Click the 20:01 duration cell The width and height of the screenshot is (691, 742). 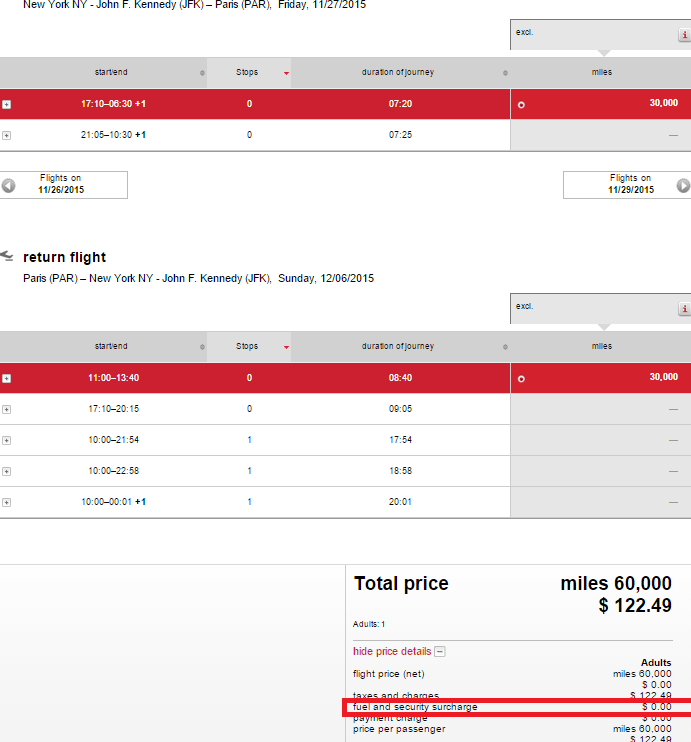click(400, 502)
